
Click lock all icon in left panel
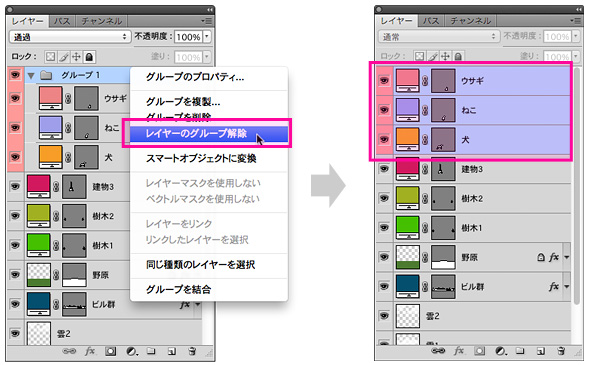89,57
